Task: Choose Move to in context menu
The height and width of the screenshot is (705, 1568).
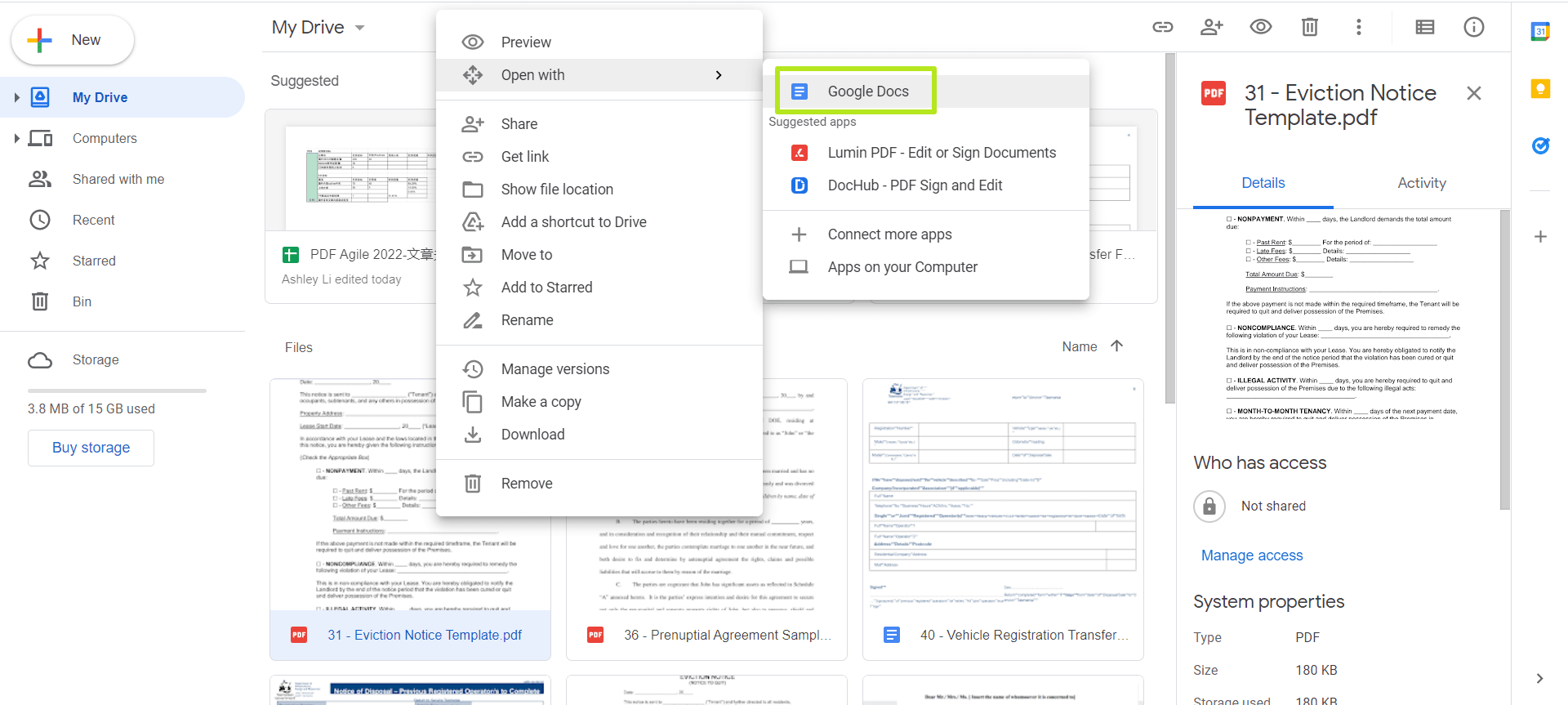Action: click(599, 254)
